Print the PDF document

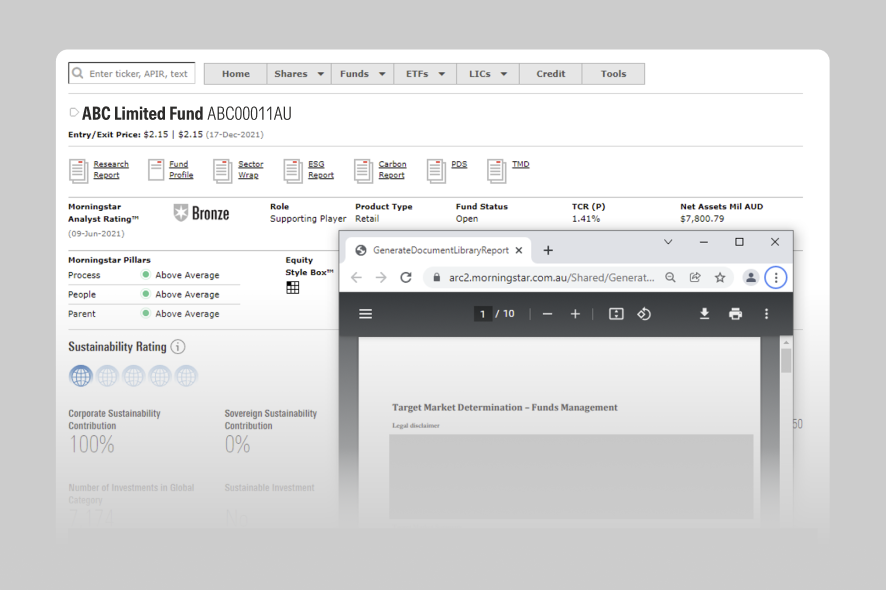point(735,314)
